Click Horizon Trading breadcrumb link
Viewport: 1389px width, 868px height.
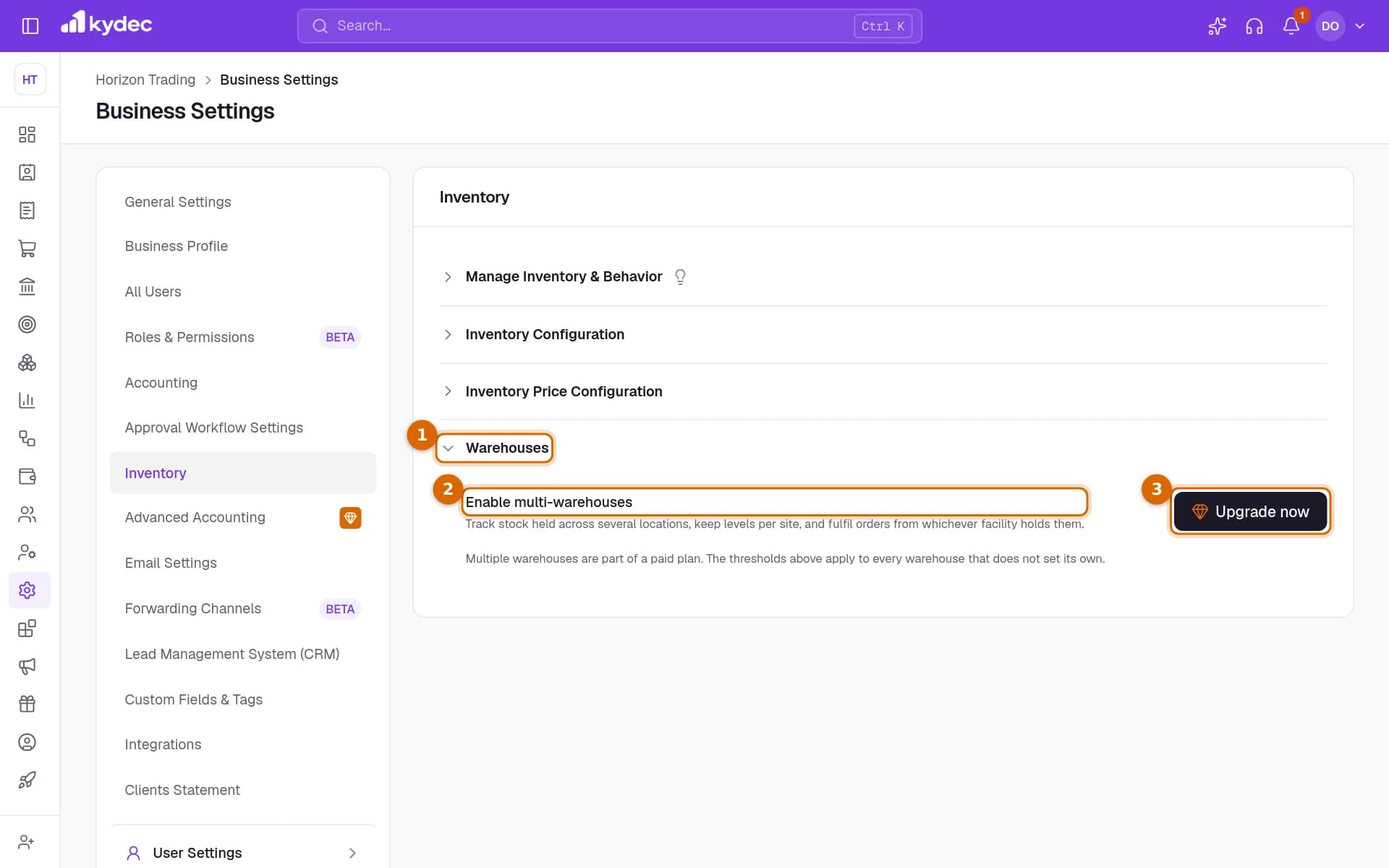coord(145,80)
